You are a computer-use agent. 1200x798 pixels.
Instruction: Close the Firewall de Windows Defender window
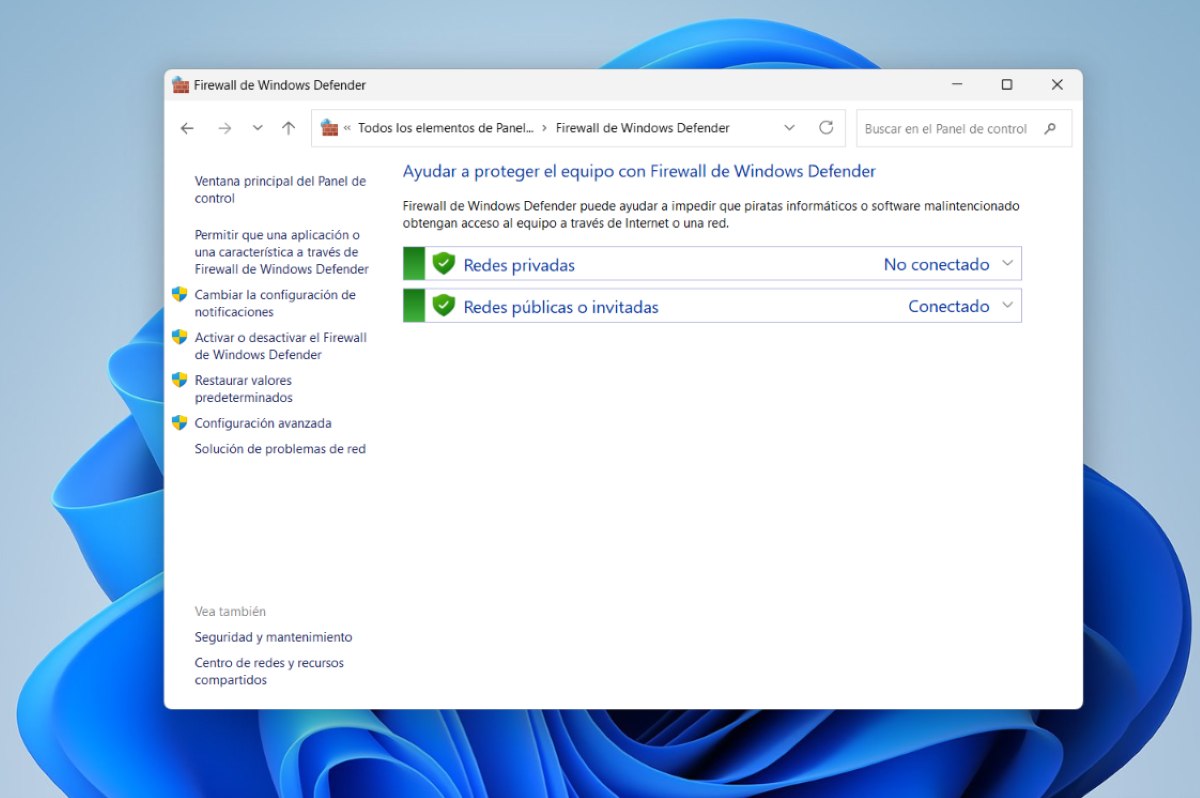click(x=1057, y=85)
